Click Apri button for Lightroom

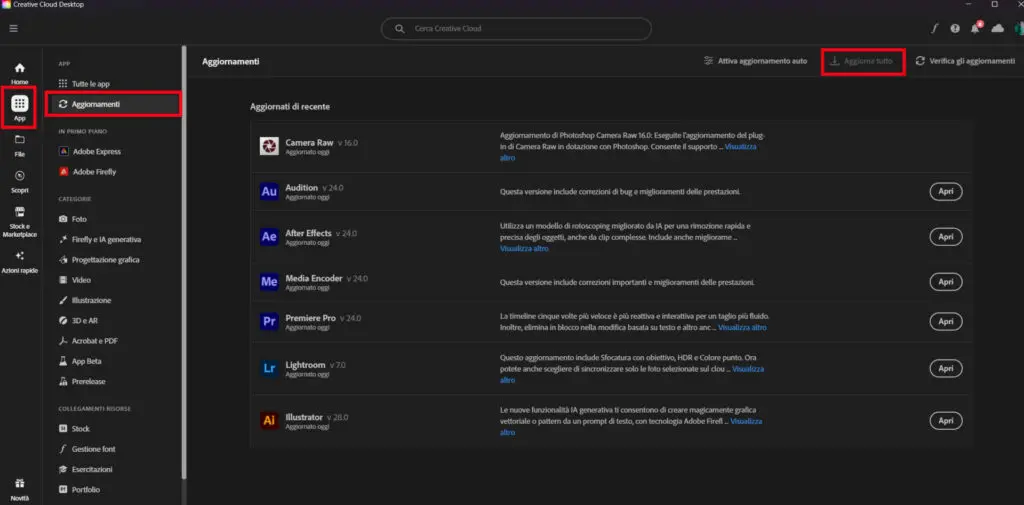click(946, 368)
